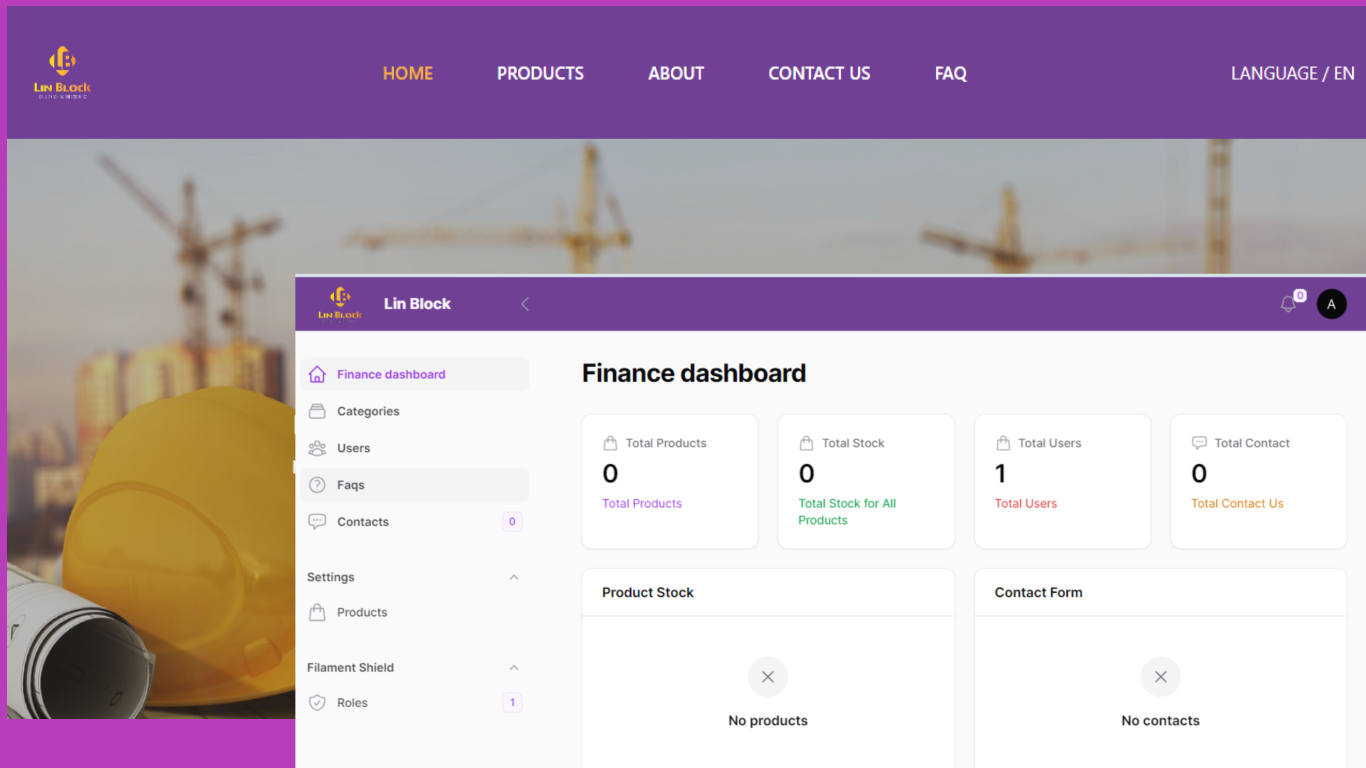Click the Filament Shield group label
1366x768 pixels.
pos(350,667)
